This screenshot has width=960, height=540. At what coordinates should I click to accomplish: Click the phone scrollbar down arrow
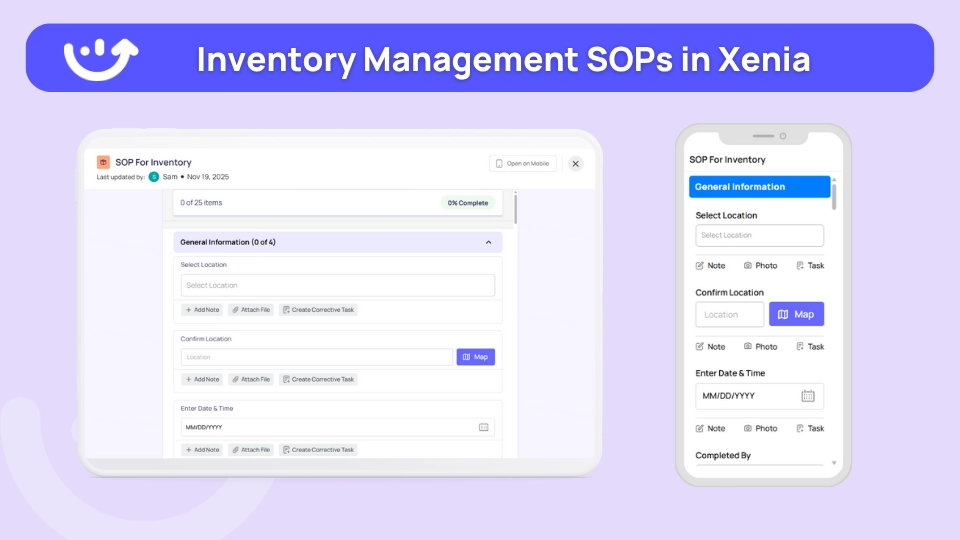834,463
